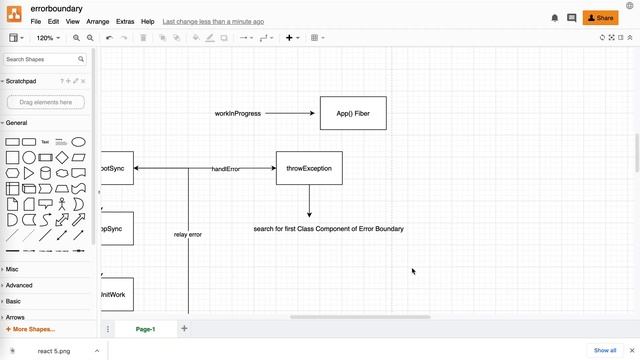Collapse the toolbar with double chevron
640x360 pixels.
point(630,38)
